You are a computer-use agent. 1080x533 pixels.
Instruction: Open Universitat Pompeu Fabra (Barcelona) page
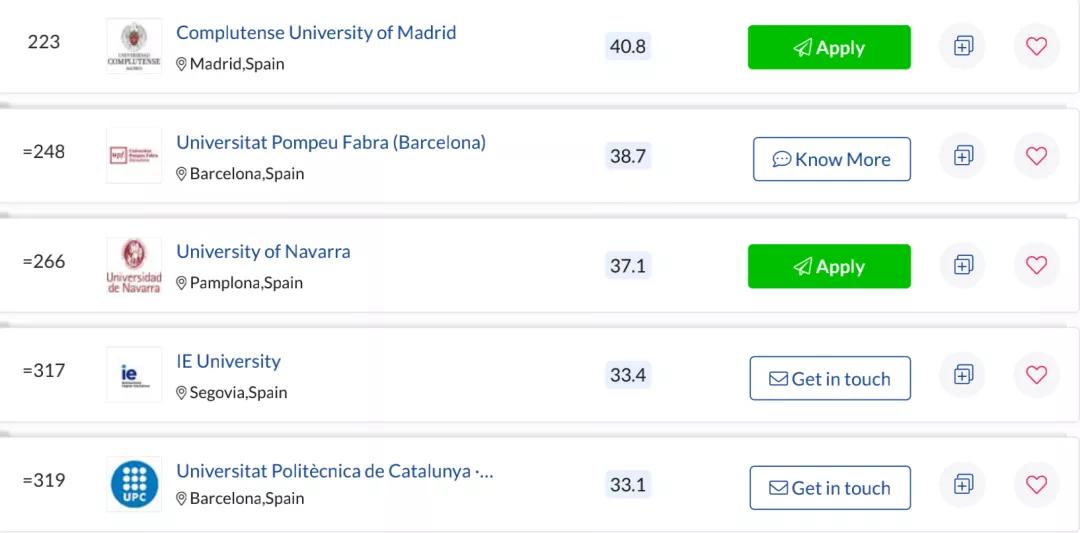331,143
